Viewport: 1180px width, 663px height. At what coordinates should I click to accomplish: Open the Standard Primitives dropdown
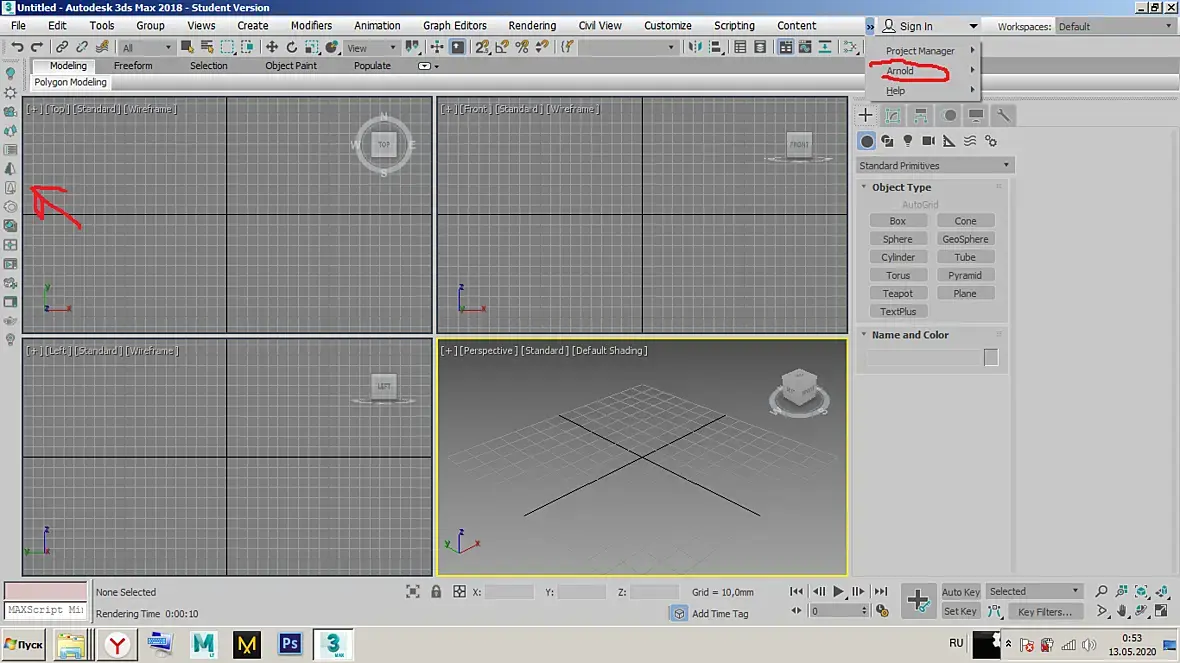(x=935, y=166)
